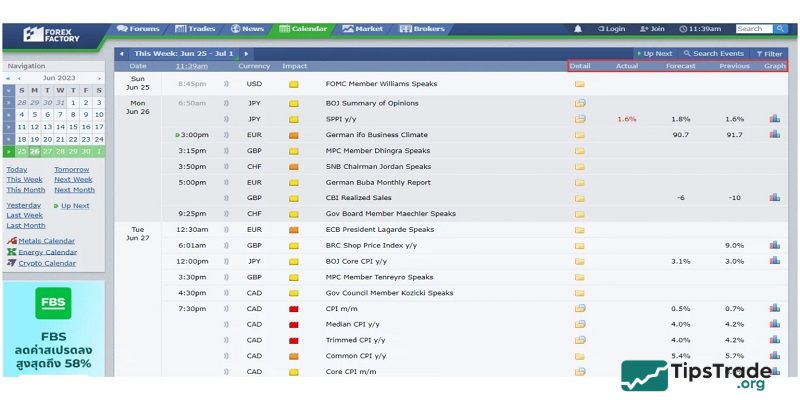
Task: Open detail folder for CPI m/m
Action: point(579,308)
